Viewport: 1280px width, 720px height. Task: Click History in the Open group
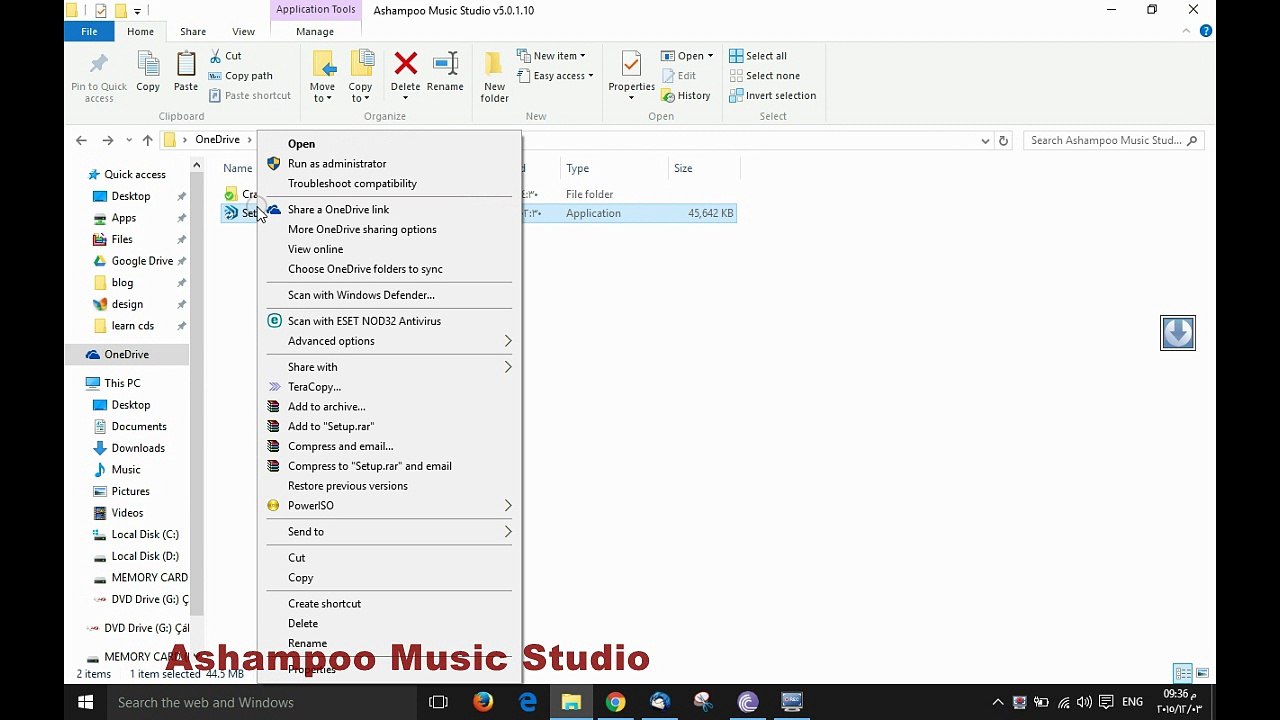pos(685,96)
